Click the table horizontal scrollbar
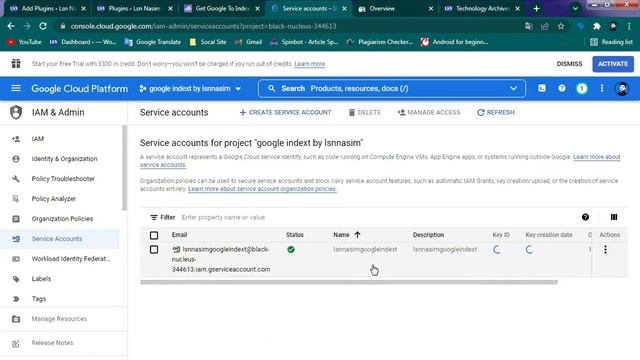The height and width of the screenshot is (360, 640). (x=349, y=282)
